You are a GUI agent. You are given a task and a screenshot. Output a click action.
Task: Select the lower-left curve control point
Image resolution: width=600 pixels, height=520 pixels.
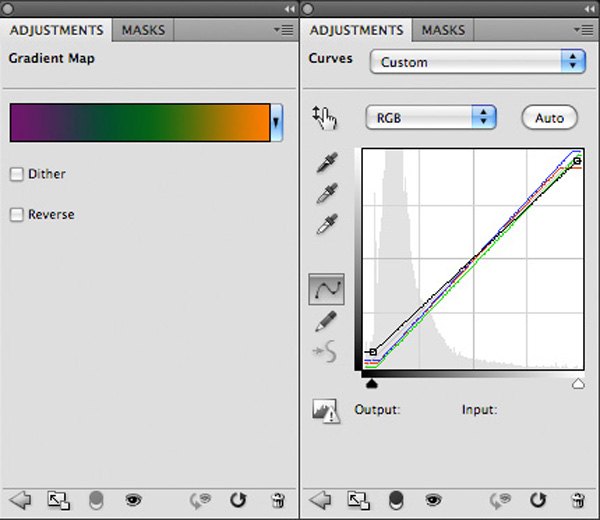(373, 352)
